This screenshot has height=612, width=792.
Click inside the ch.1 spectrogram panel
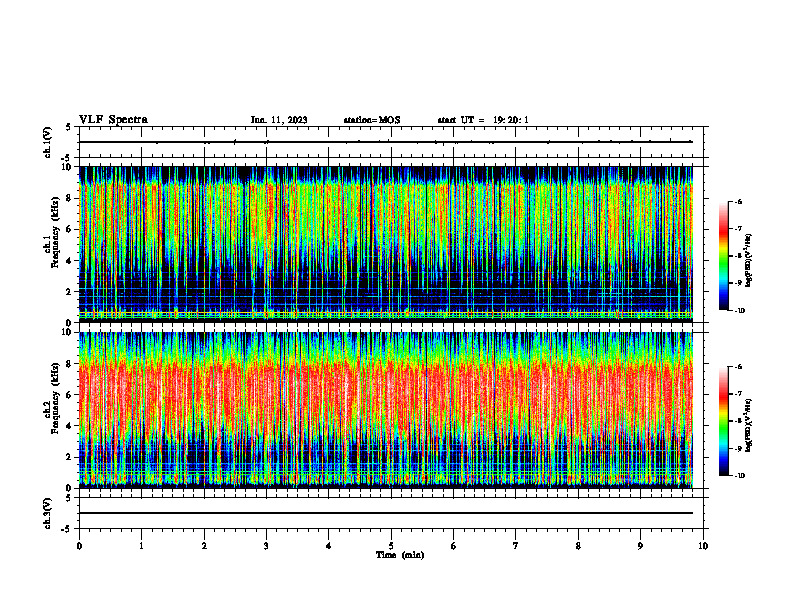pos(385,244)
